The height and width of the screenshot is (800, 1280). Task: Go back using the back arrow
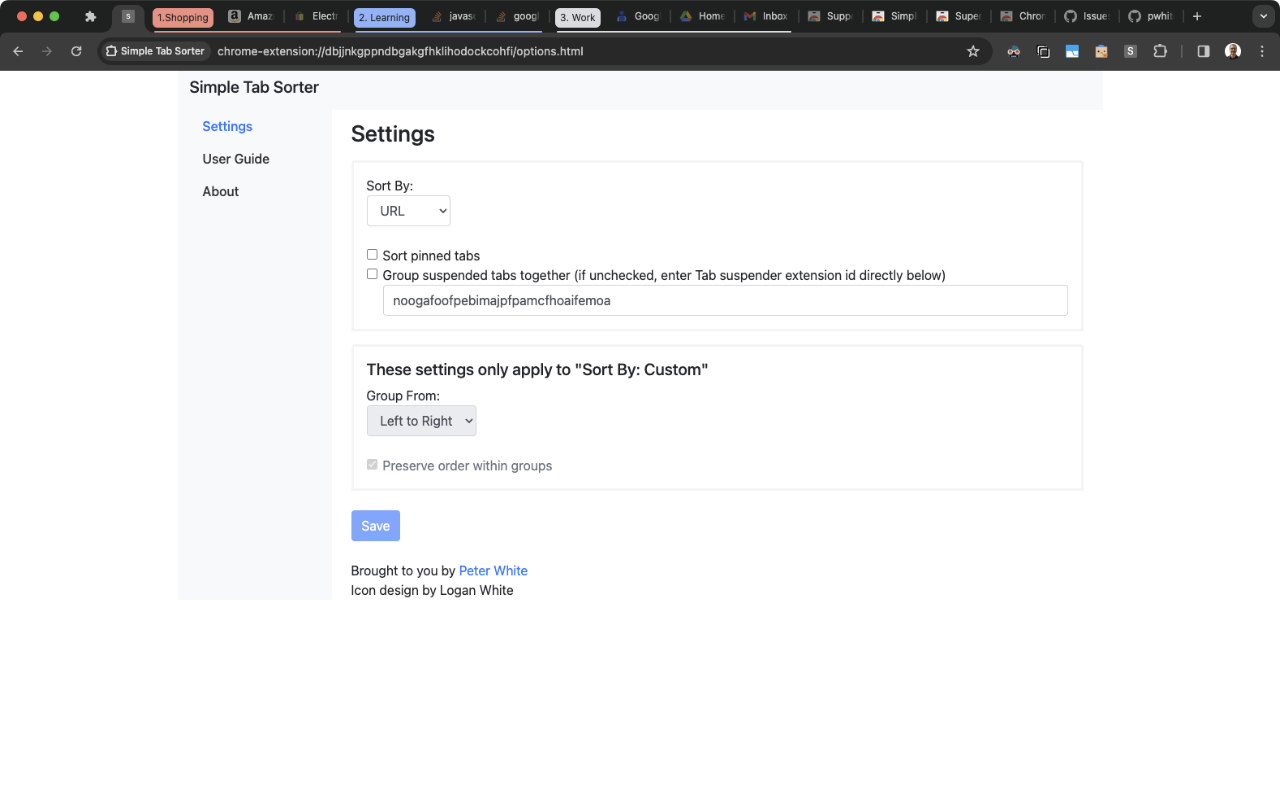(17, 50)
